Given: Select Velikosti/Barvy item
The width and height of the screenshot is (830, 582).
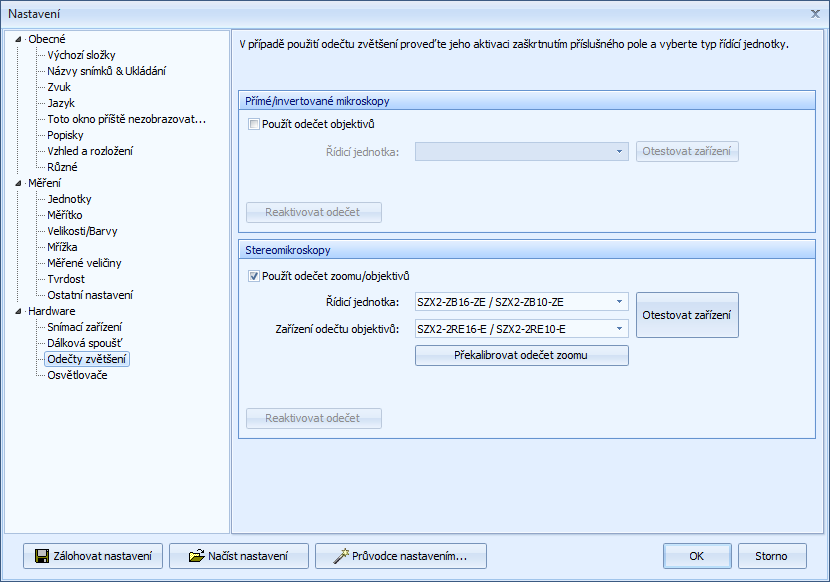Looking at the screenshot, I should (82, 231).
